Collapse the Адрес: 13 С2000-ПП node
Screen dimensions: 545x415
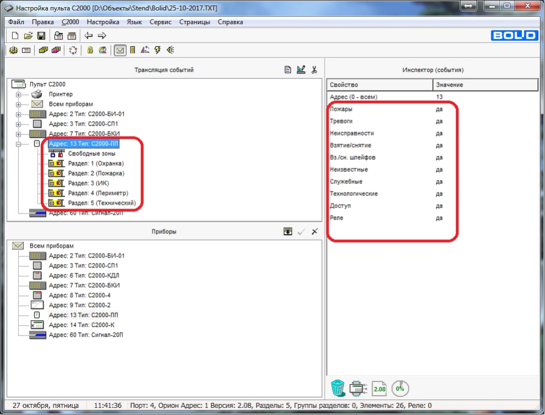pos(18,144)
